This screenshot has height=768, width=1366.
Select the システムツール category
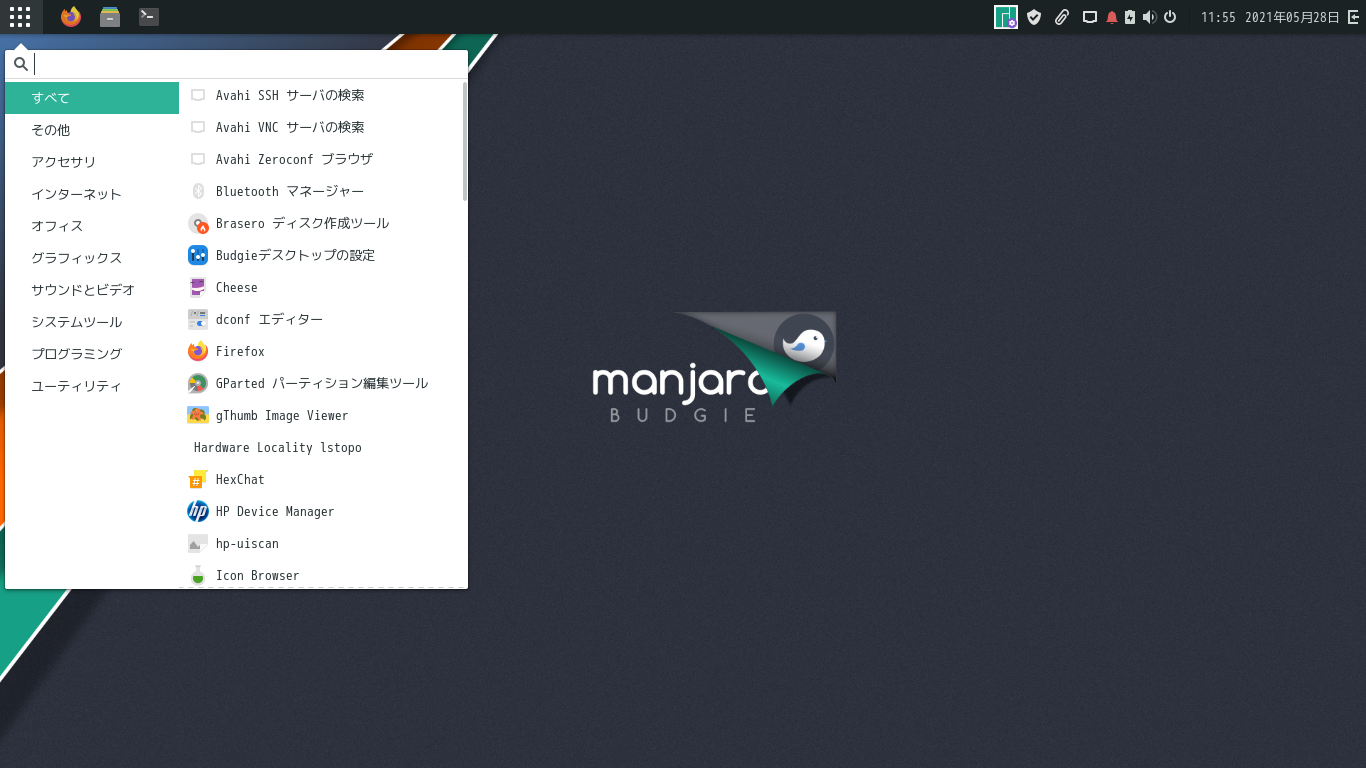[92, 322]
